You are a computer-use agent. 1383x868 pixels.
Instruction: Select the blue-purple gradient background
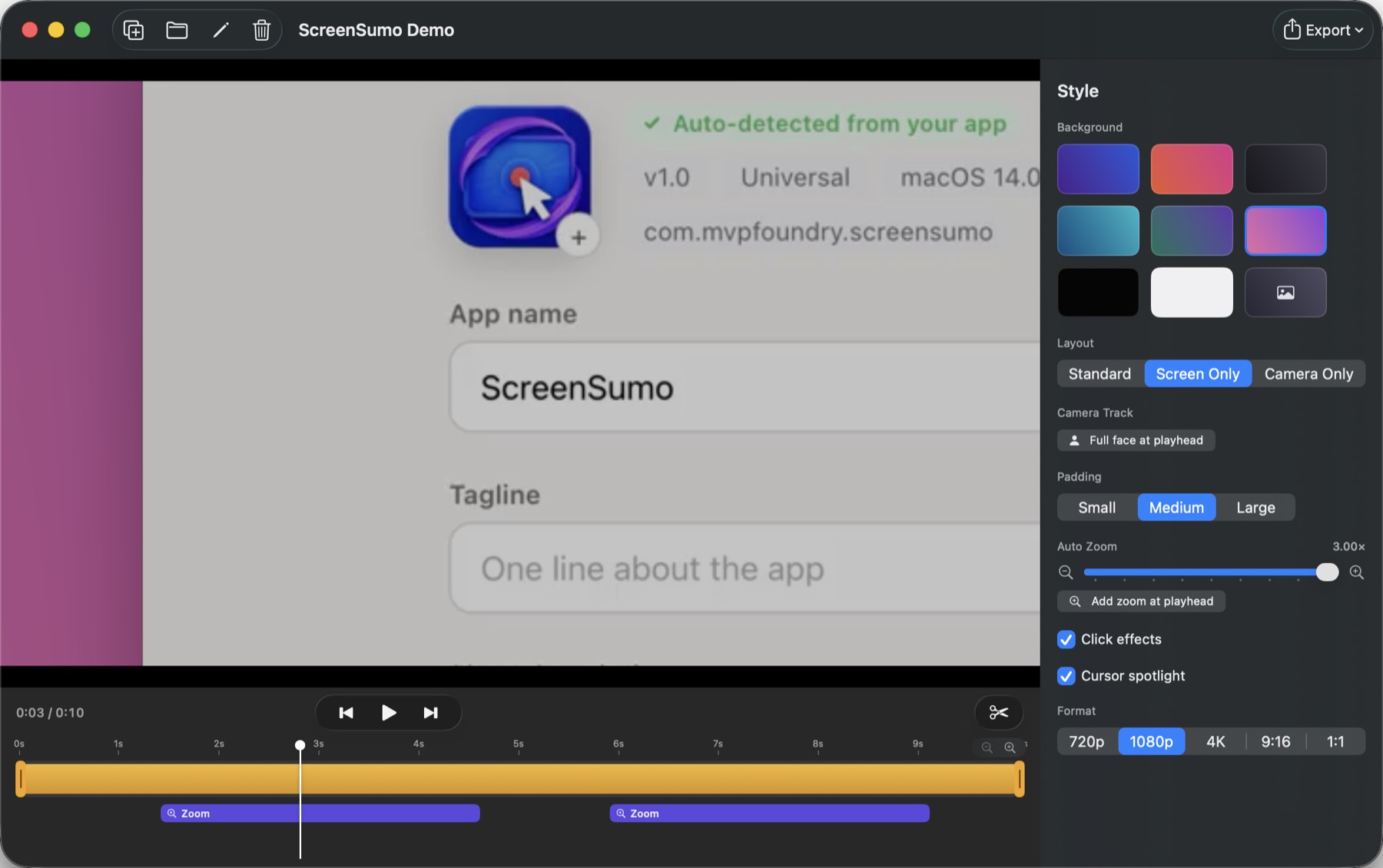(x=1098, y=169)
